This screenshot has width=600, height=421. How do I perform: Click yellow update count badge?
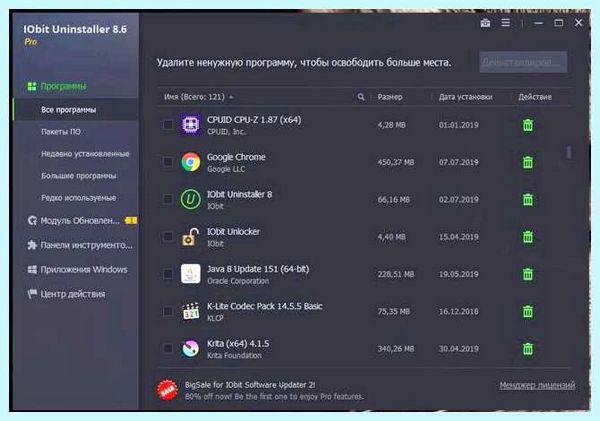131,220
